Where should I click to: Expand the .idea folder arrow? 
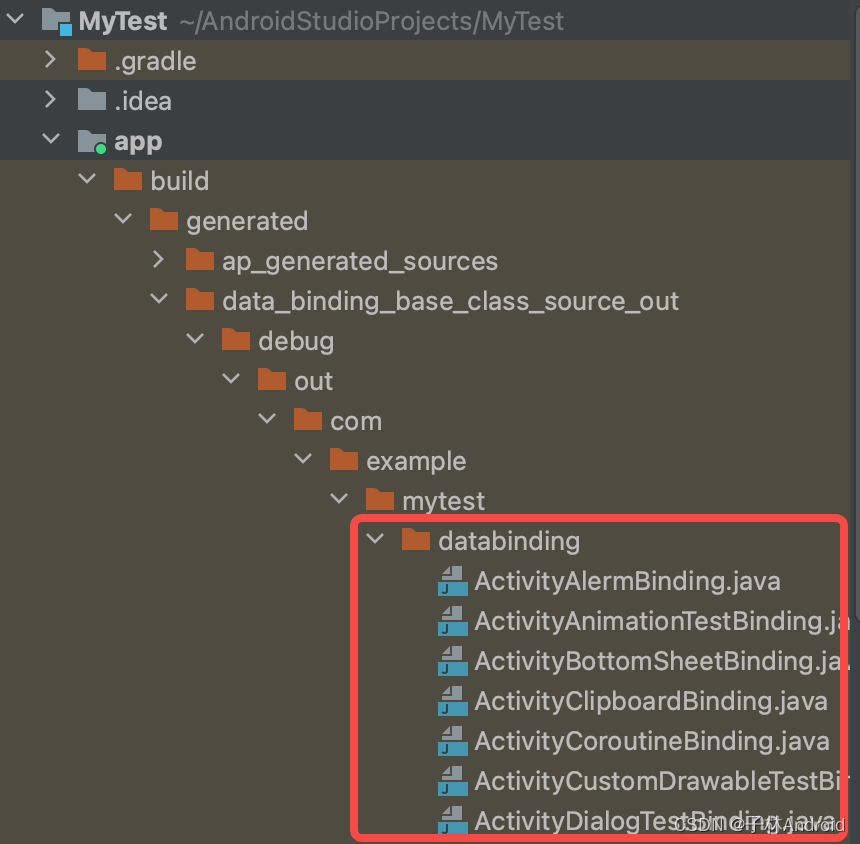click(50, 99)
